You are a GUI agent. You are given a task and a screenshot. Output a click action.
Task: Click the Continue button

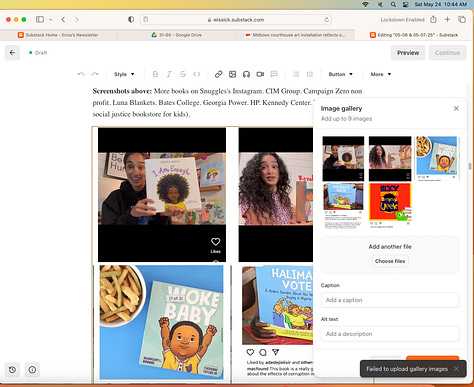[447, 53]
